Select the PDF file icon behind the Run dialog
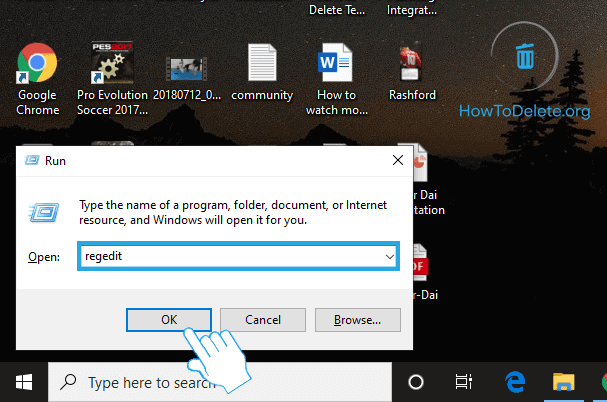The width and height of the screenshot is (607, 402). [420, 262]
